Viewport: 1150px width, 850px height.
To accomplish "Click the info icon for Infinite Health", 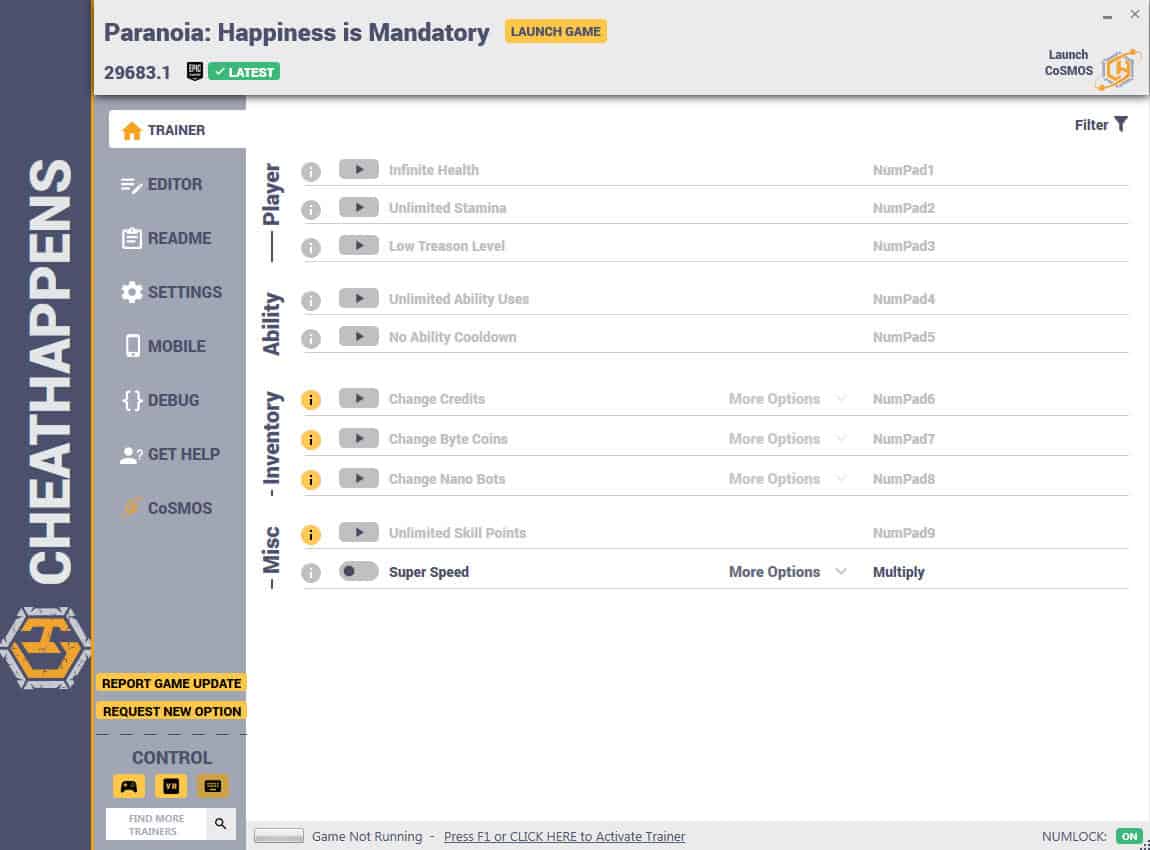I will pos(311,172).
